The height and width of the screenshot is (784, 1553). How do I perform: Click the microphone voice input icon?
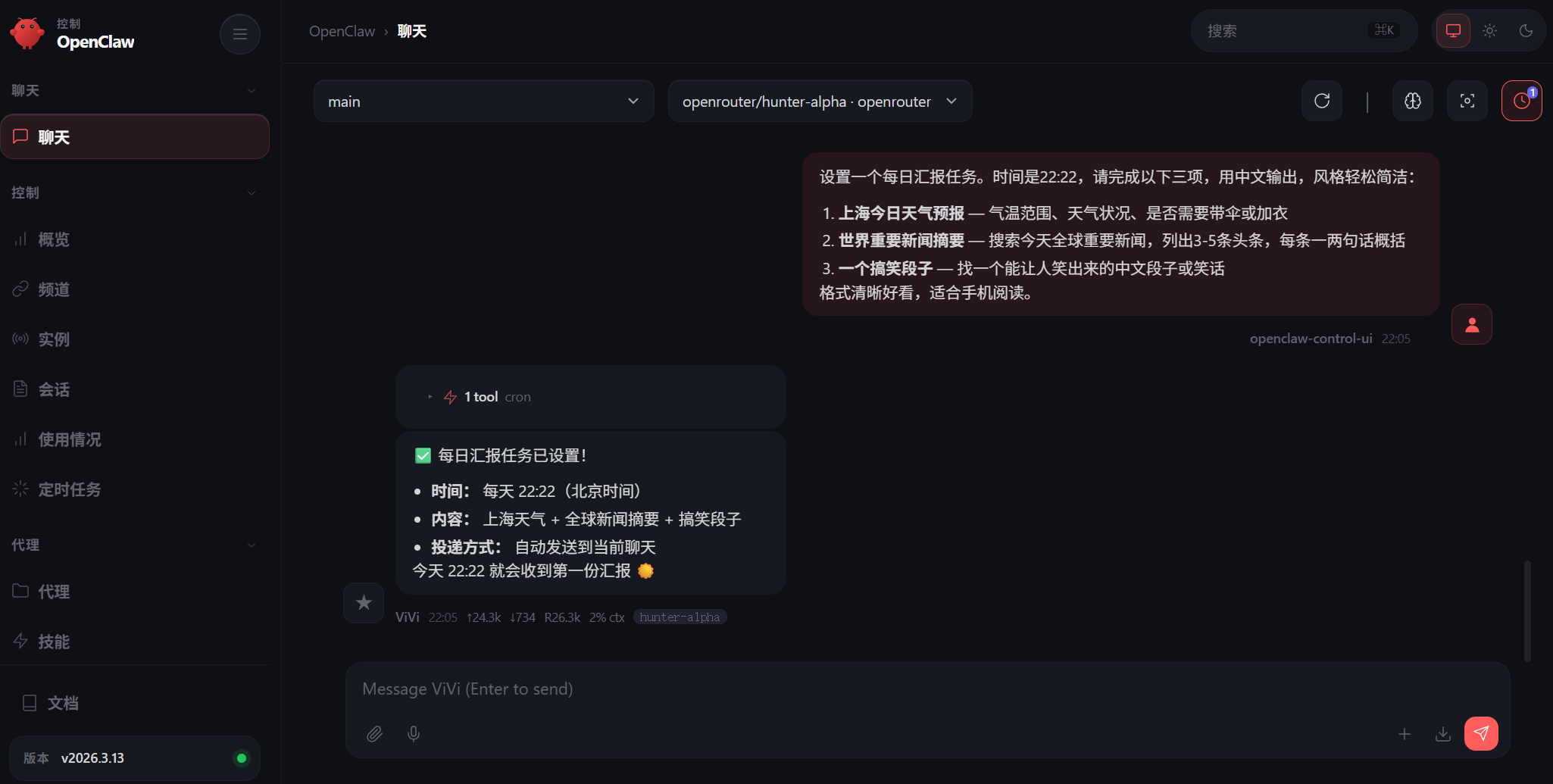tap(414, 733)
